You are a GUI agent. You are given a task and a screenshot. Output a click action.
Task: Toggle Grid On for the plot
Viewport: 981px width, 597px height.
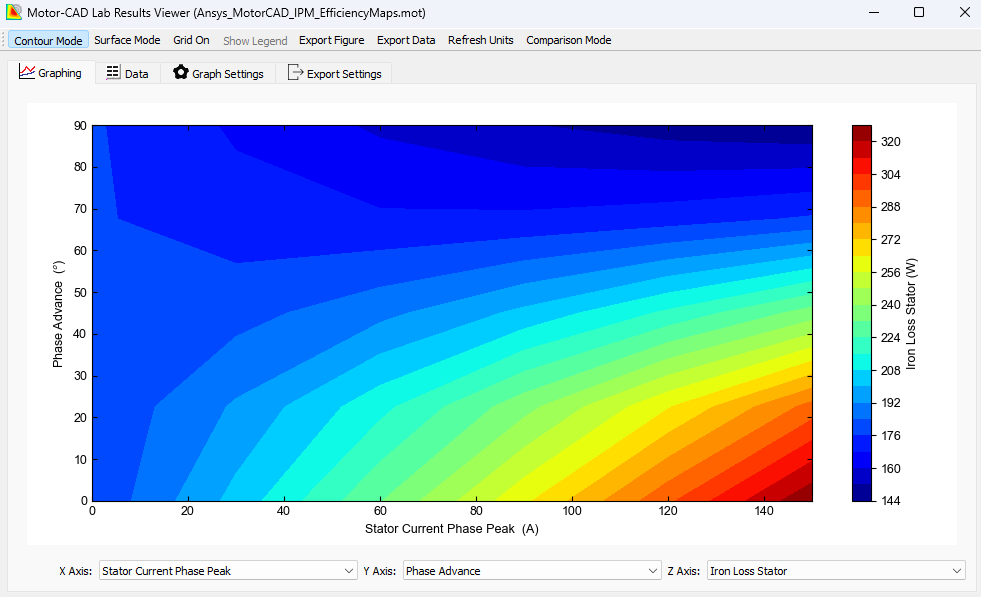click(x=191, y=40)
